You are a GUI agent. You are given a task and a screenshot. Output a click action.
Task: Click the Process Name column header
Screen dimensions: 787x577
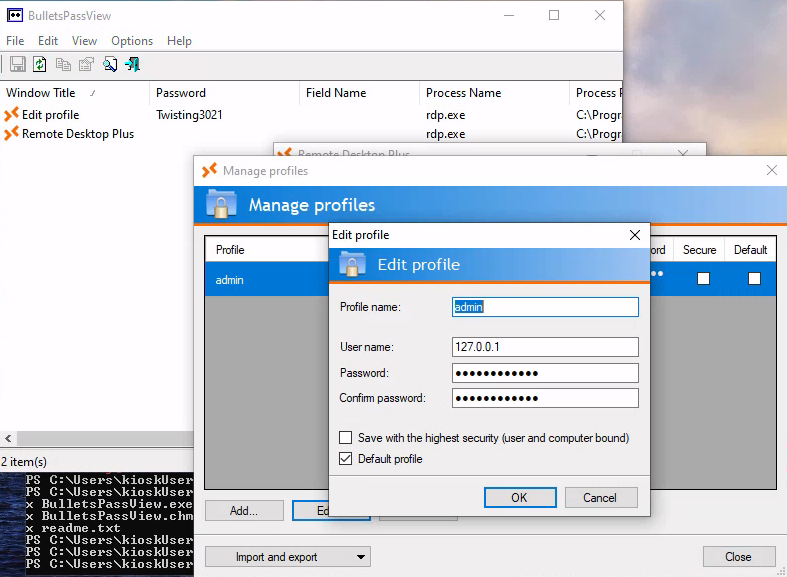click(x=494, y=93)
